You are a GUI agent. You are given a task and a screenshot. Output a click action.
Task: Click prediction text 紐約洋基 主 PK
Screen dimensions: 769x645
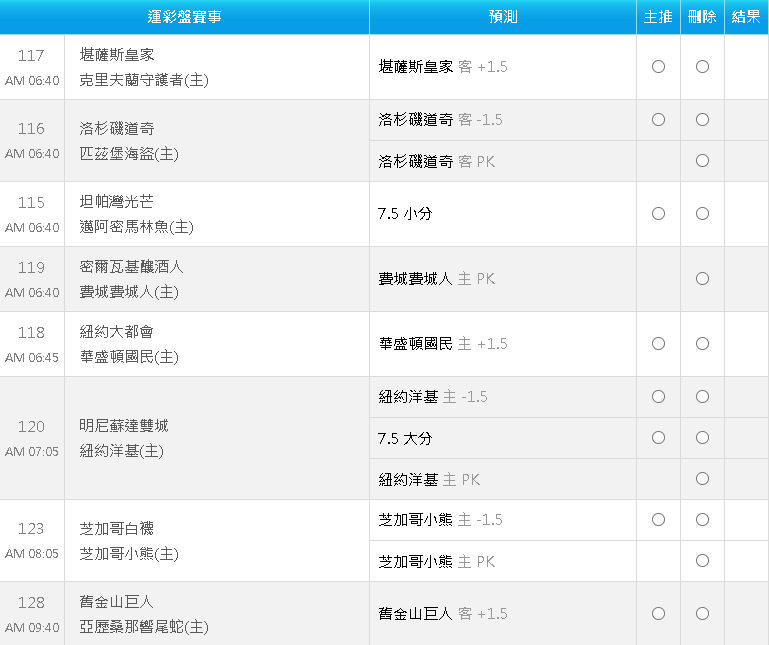click(x=429, y=479)
